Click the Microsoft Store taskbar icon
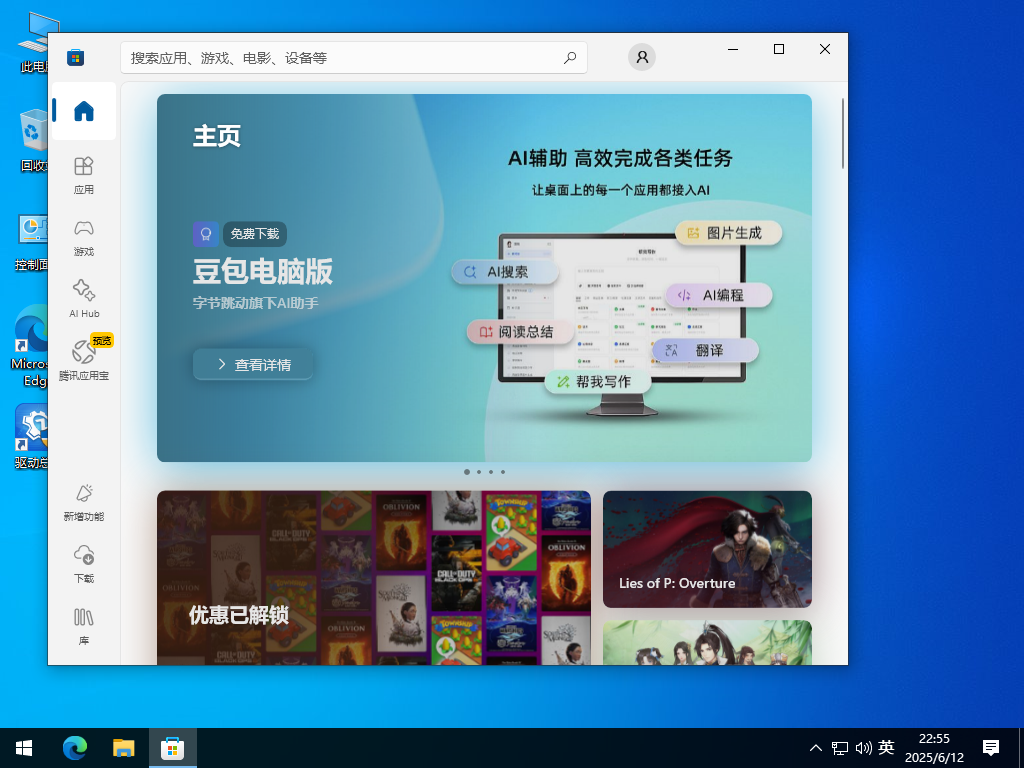The width and height of the screenshot is (1024, 768). click(x=172, y=748)
